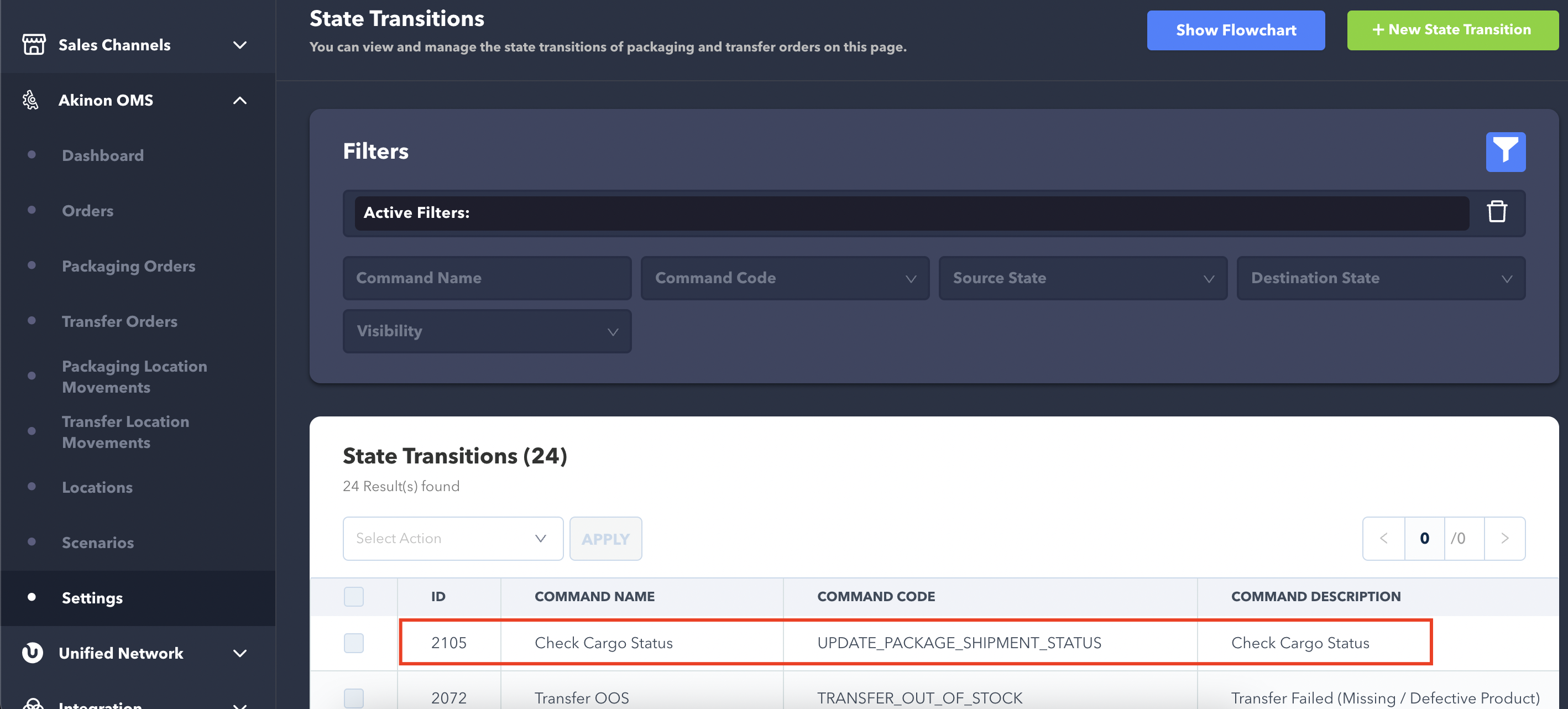1568x709 pixels.
Task: Open Packaging Orders menu item
Action: (128, 265)
